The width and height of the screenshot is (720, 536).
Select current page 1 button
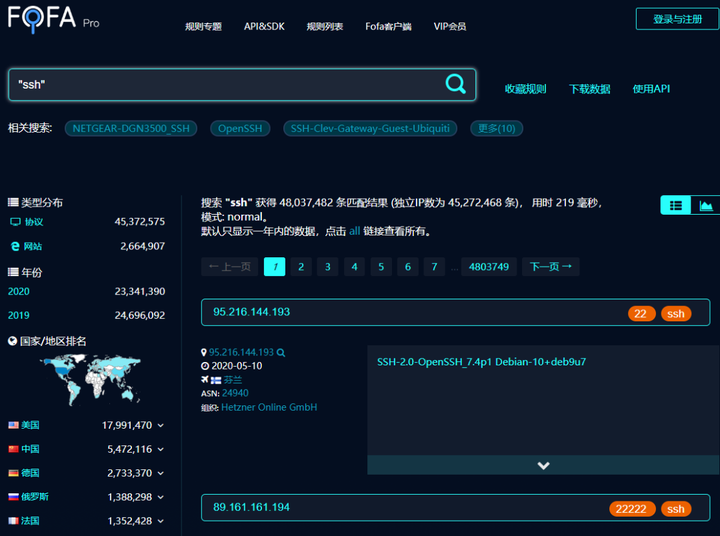[275, 267]
